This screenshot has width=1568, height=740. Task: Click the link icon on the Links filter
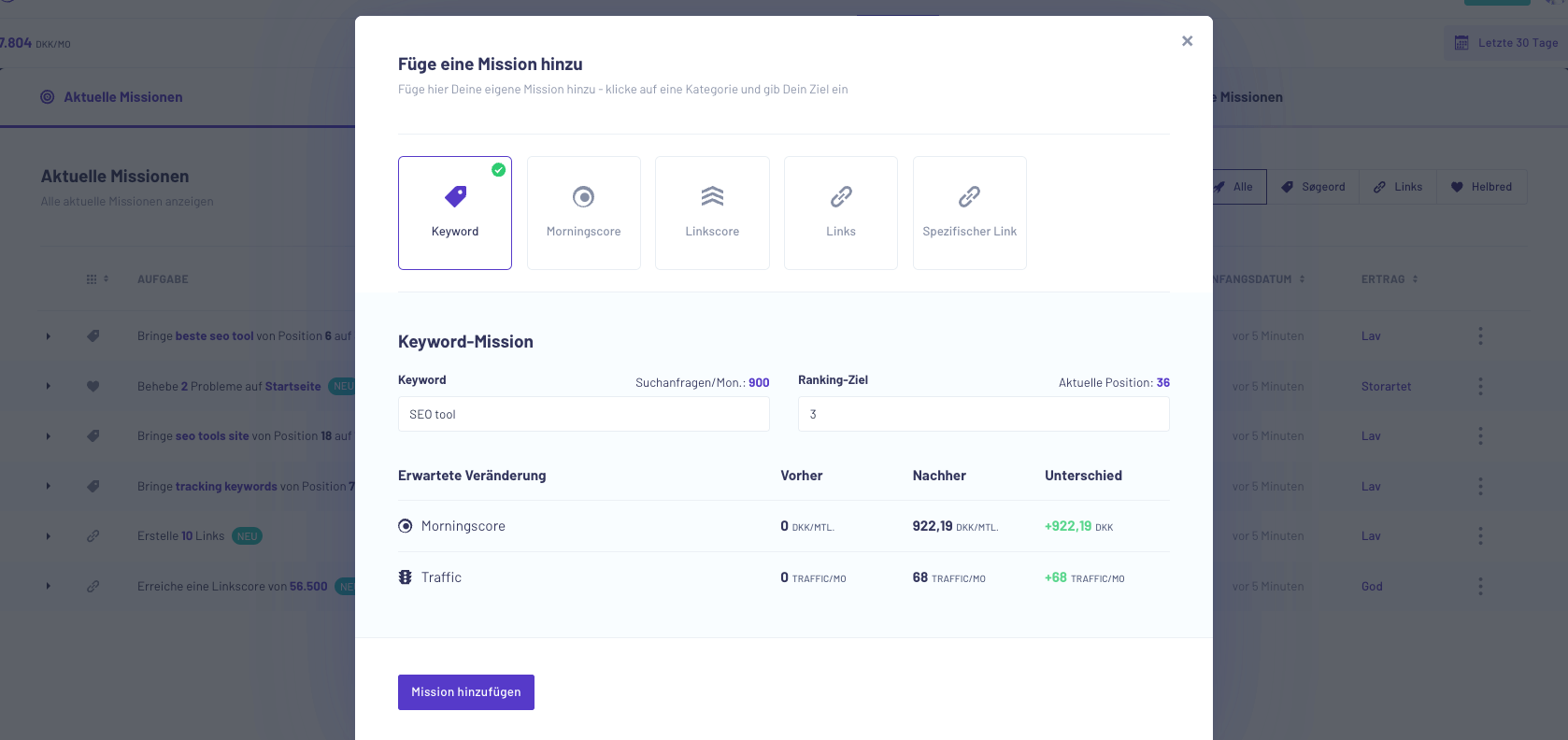(x=1380, y=187)
